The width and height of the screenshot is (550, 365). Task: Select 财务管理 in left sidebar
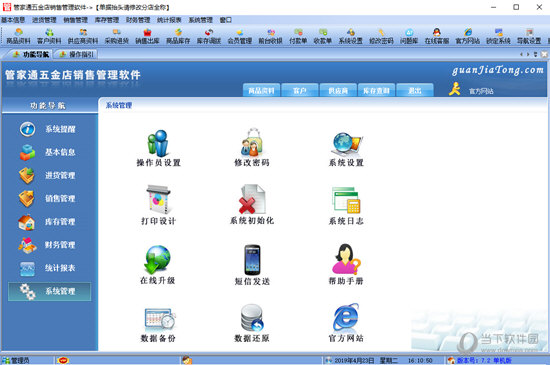coord(49,245)
